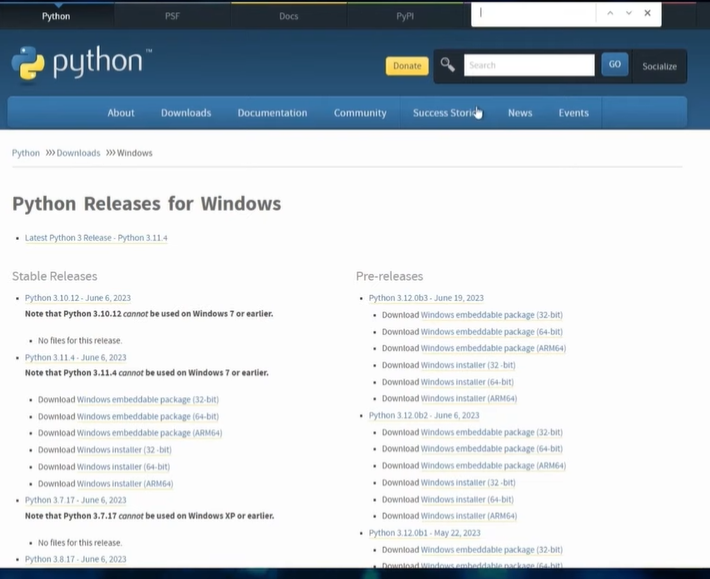Open the Downloads nav menu
Image resolution: width=710 pixels, height=579 pixels.
(186, 113)
